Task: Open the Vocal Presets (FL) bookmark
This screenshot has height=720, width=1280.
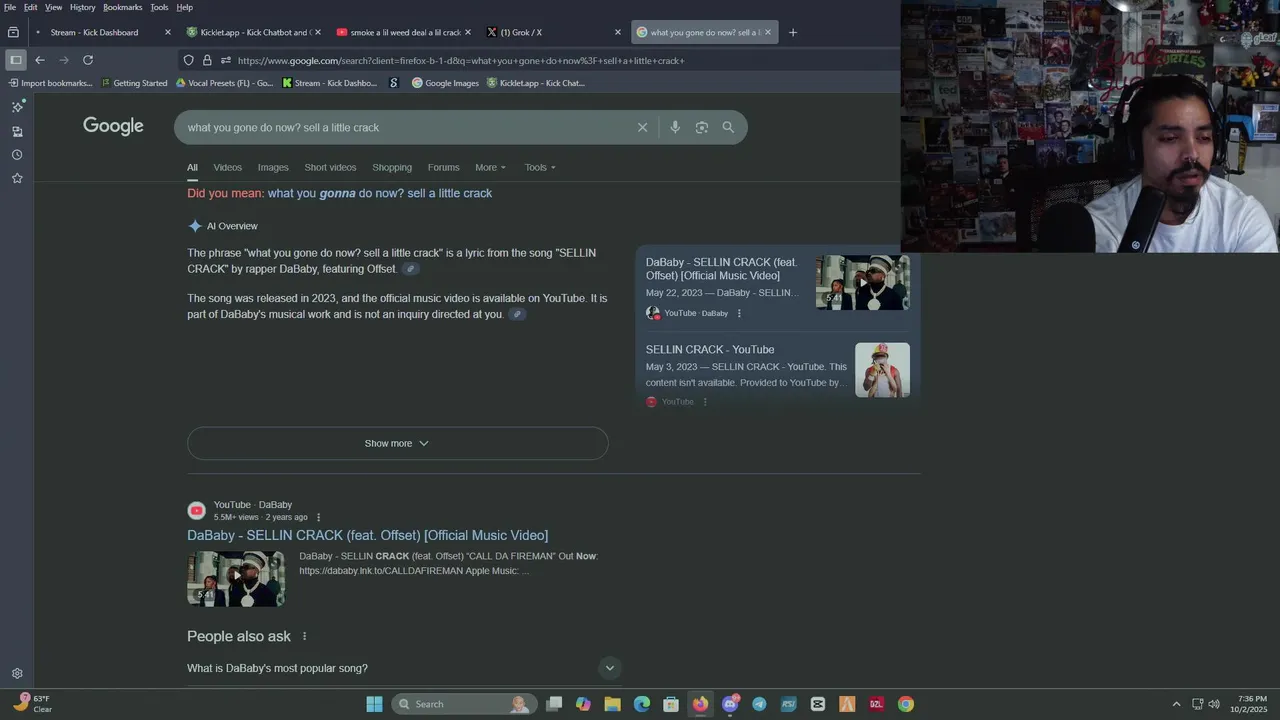Action: [x=224, y=83]
